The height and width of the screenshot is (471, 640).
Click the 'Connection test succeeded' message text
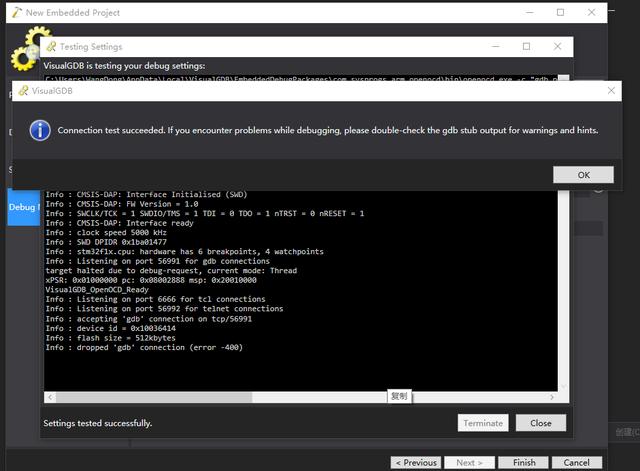click(328, 131)
